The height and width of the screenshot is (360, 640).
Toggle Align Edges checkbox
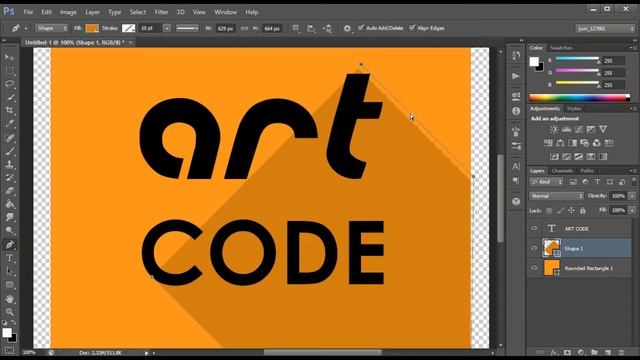pos(412,28)
